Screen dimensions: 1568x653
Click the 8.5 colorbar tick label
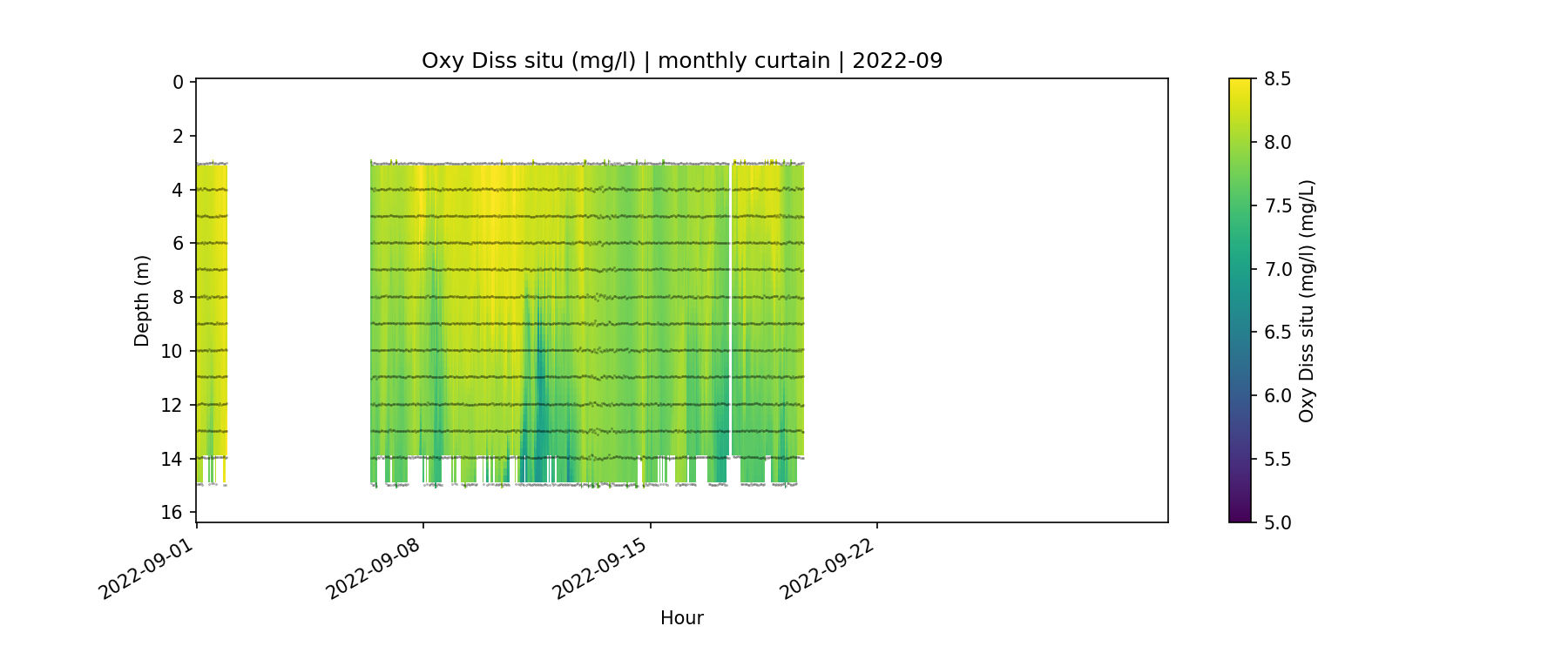[1277, 79]
